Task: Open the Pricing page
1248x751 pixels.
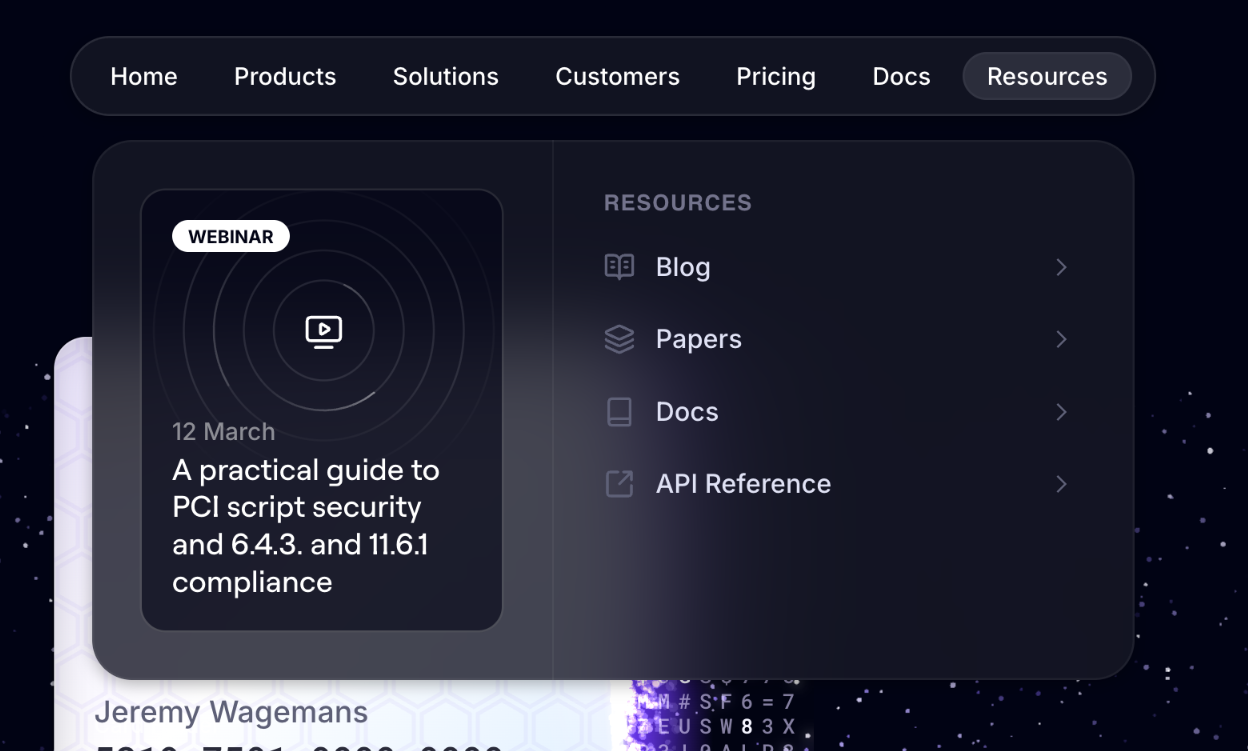Action: pyautogui.click(x=775, y=77)
